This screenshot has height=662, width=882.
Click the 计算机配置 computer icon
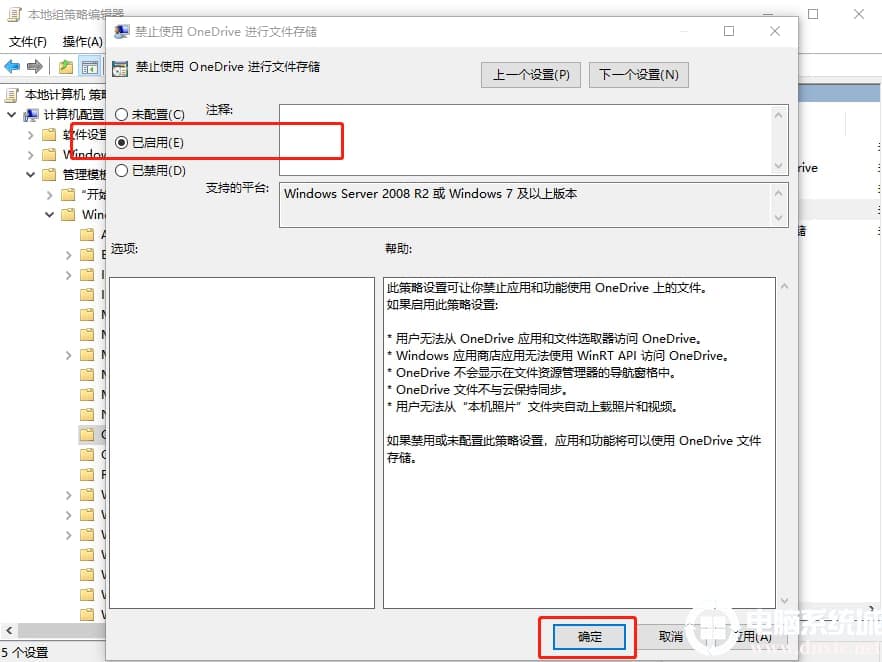click(31, 115)
